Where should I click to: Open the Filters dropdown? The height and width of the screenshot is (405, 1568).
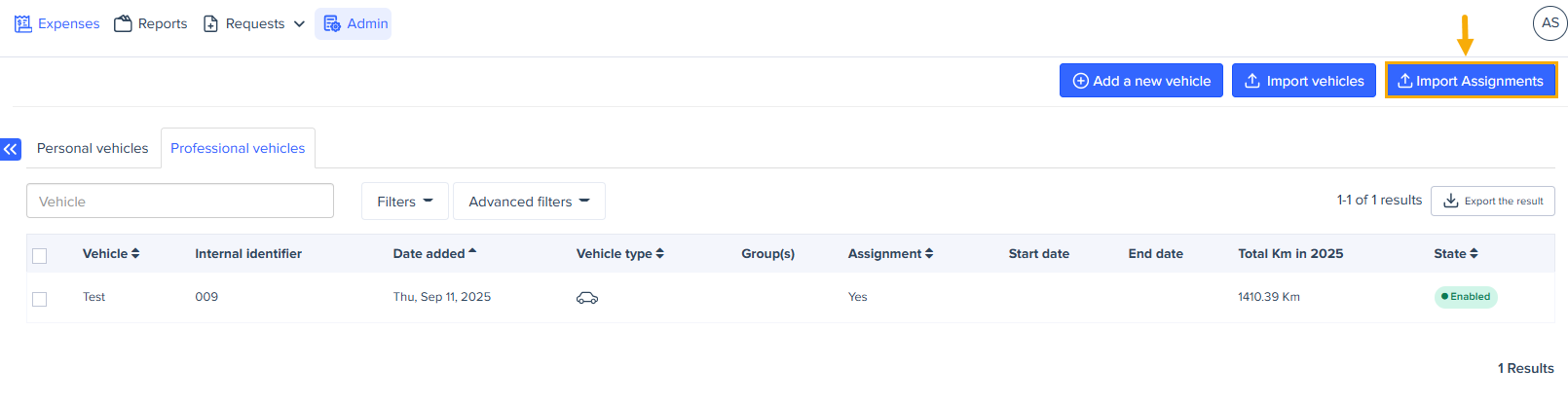click(404, 202)
